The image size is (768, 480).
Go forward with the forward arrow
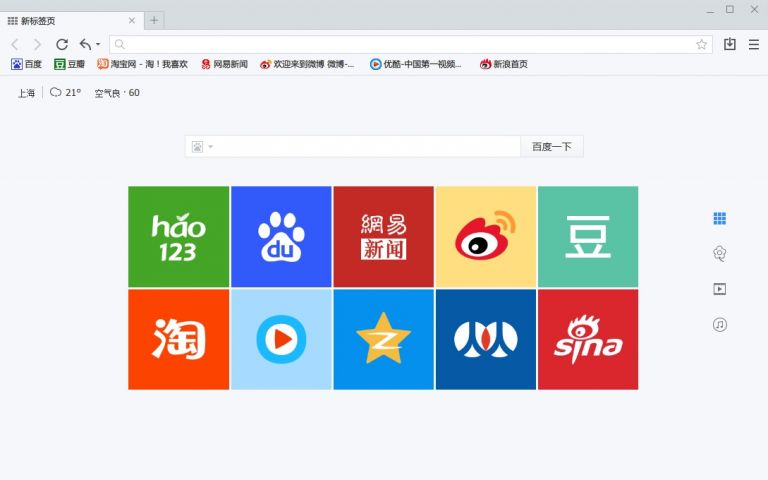38,45
